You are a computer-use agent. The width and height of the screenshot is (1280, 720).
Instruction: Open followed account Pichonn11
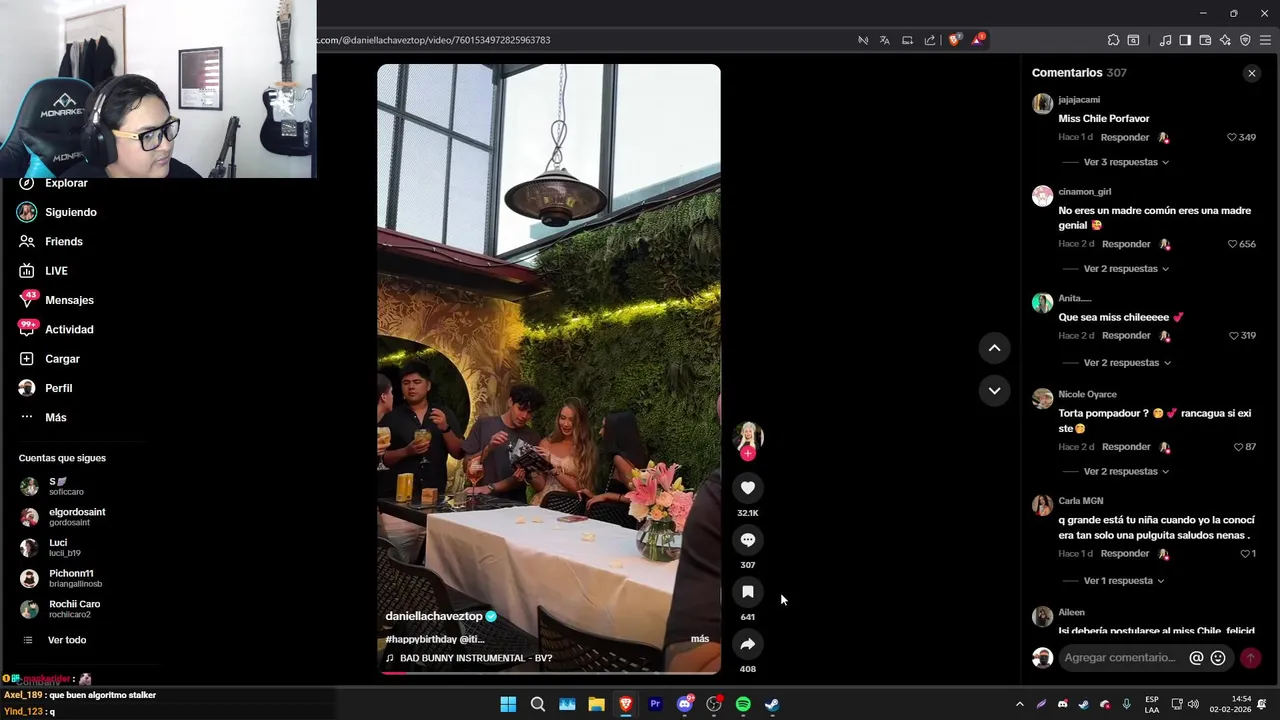(x=75, y=578)
